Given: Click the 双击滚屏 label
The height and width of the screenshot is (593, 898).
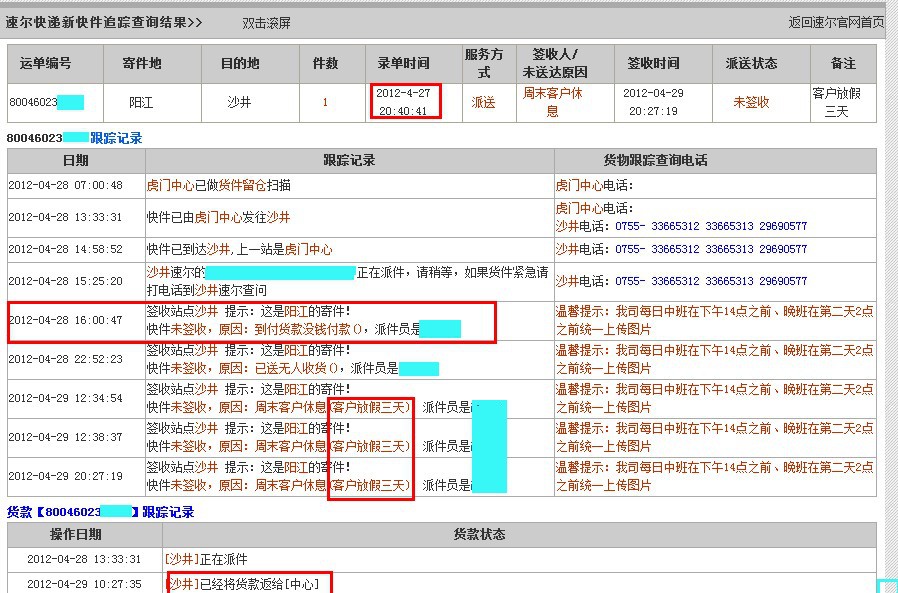Looking at the screenshot, I should coord(266,23).
